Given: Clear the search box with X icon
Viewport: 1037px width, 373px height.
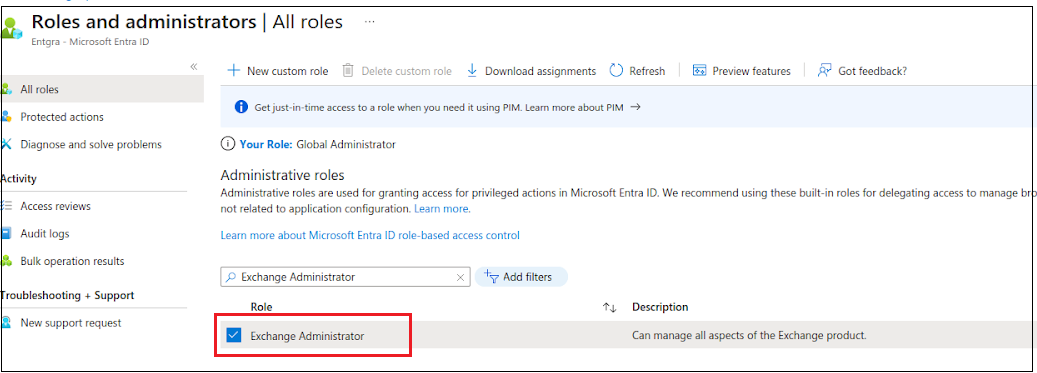Looking at the screenshot, I should tap(460, 278).
